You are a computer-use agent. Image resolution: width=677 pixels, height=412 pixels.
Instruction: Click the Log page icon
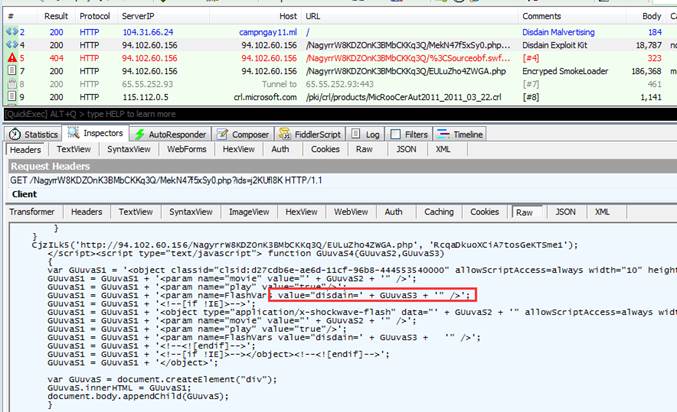355,134
